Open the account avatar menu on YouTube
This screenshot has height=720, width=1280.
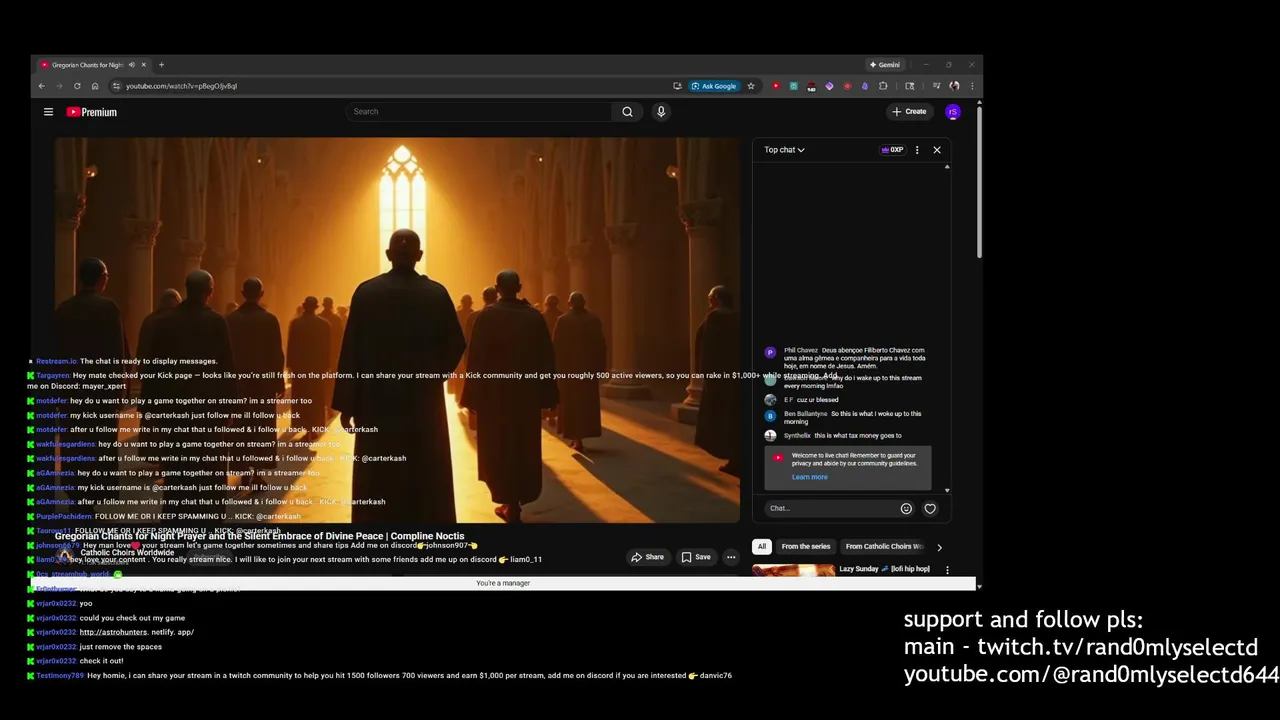tap(953, 112)
